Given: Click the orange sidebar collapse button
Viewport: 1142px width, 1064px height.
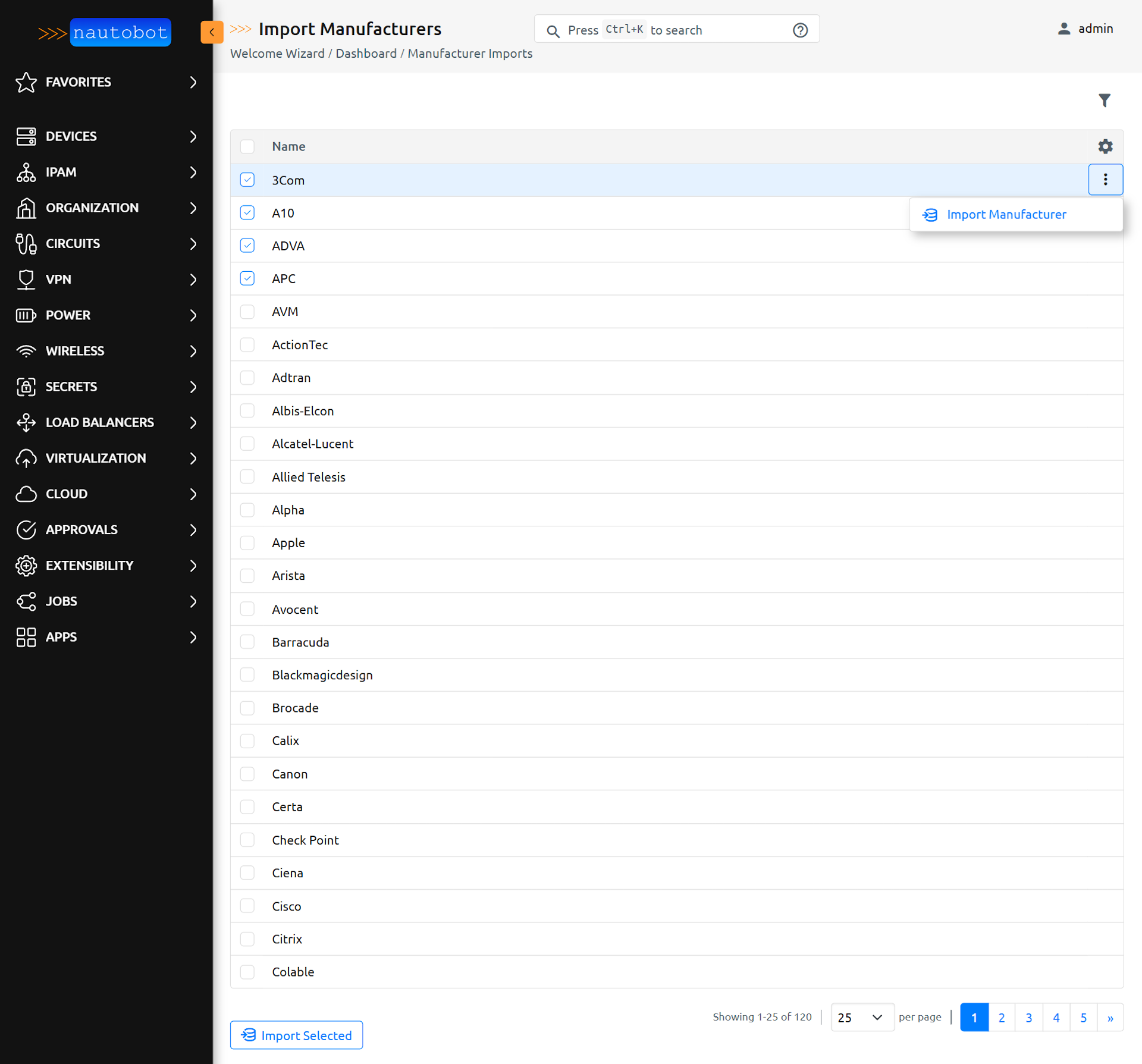Looking at the screenshot, I should click(212, 32).
